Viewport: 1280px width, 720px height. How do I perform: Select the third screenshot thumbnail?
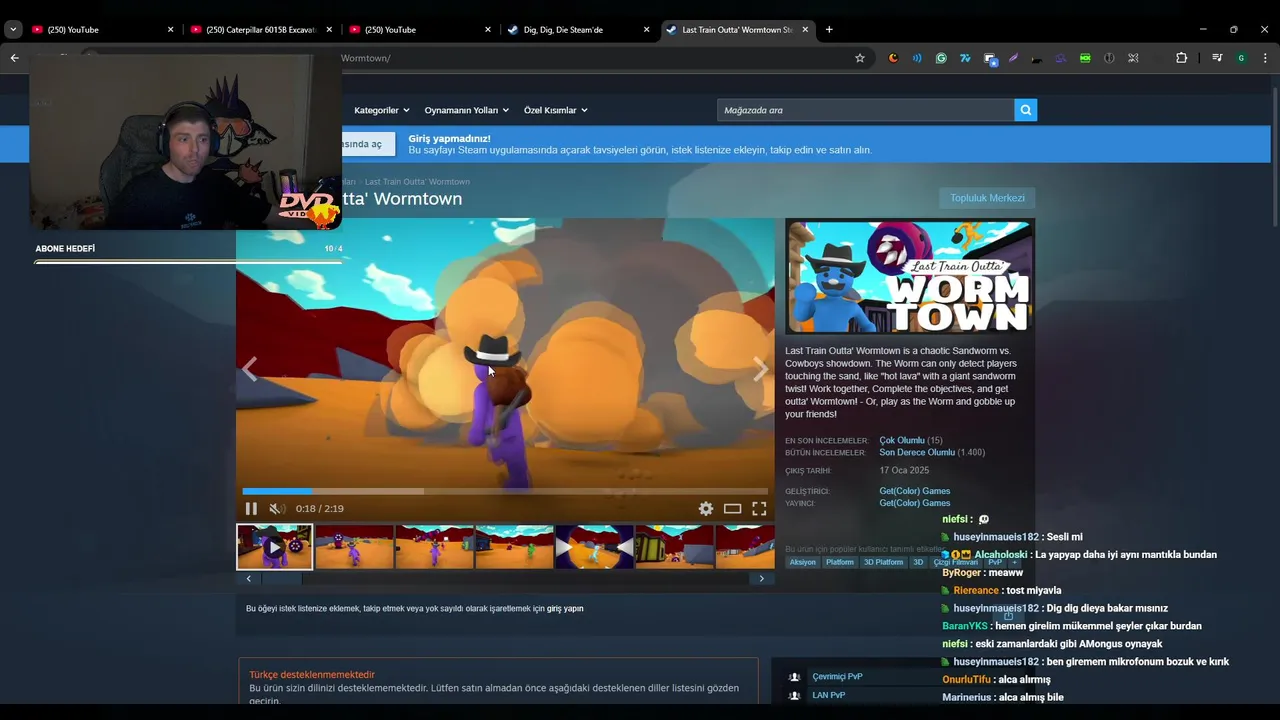tap(434, 547)
